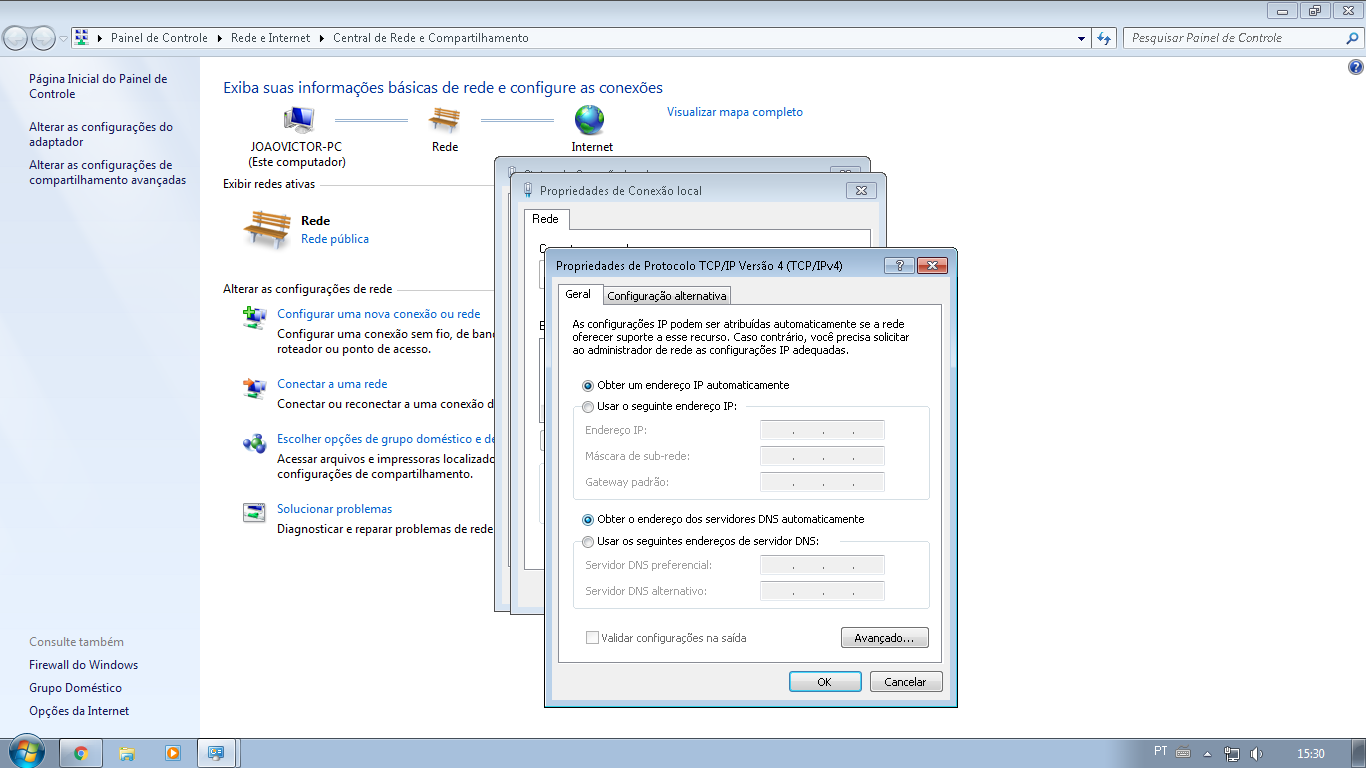Select the 'Geral' tab
The height and width of the screenshot is (768, 1366).
point(580,294)
